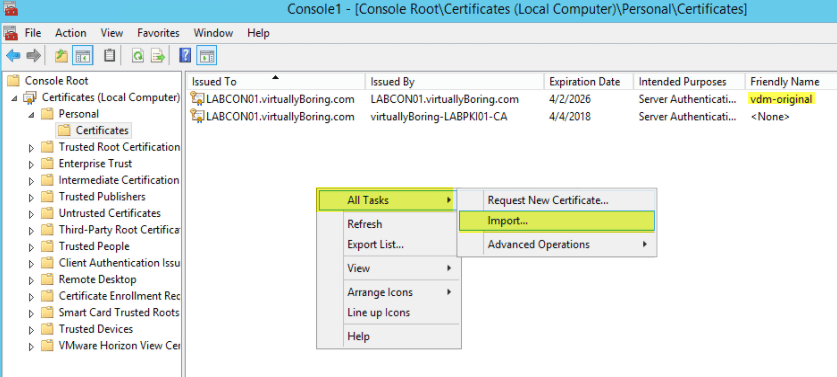
Task: Sort by Intended Purposes column header
Action: [x=689, y=82]
